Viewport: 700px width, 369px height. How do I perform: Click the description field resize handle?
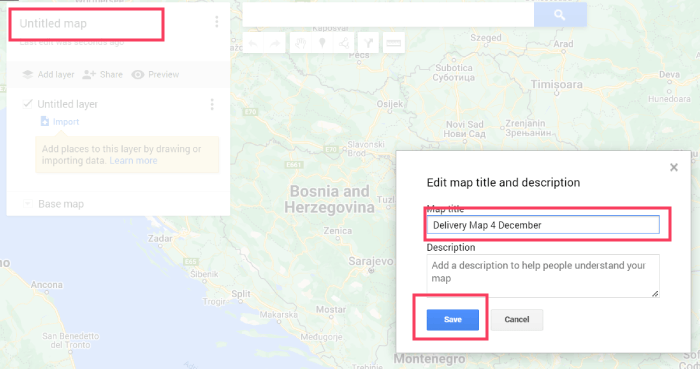655,294
